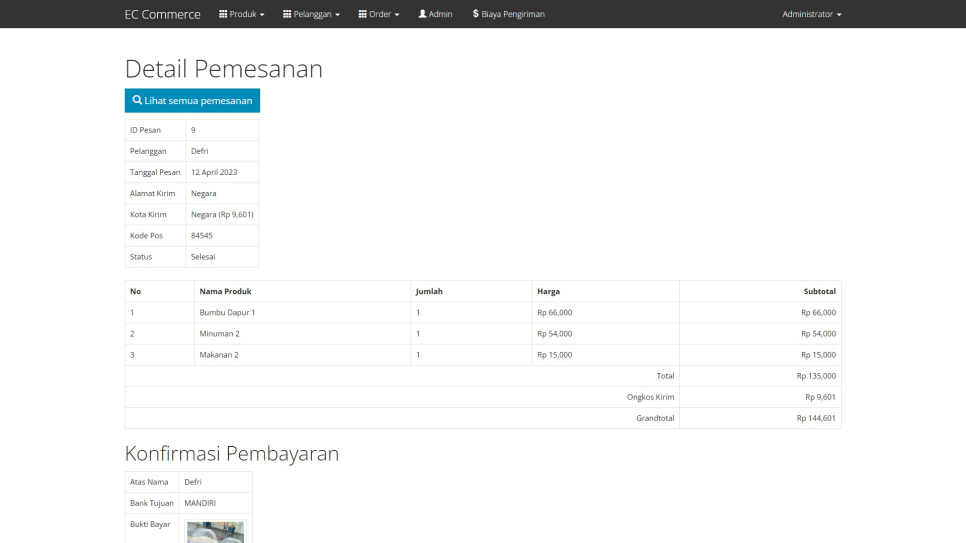Open the Pelanggan menu
966x543 pixels.
pyautogui.click(x=311, y=14)
